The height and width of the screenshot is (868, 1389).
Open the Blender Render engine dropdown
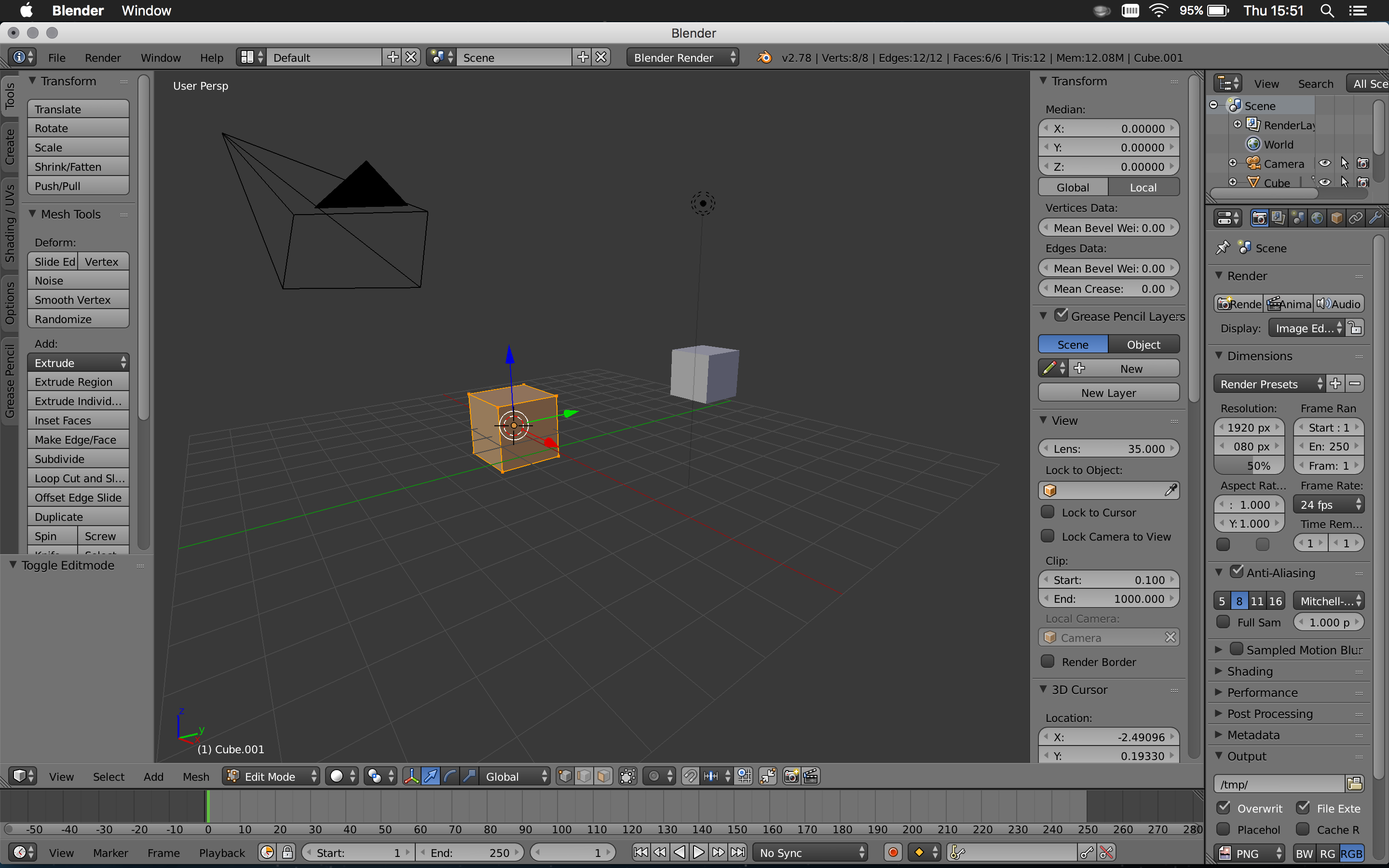(x=682, y=57)
